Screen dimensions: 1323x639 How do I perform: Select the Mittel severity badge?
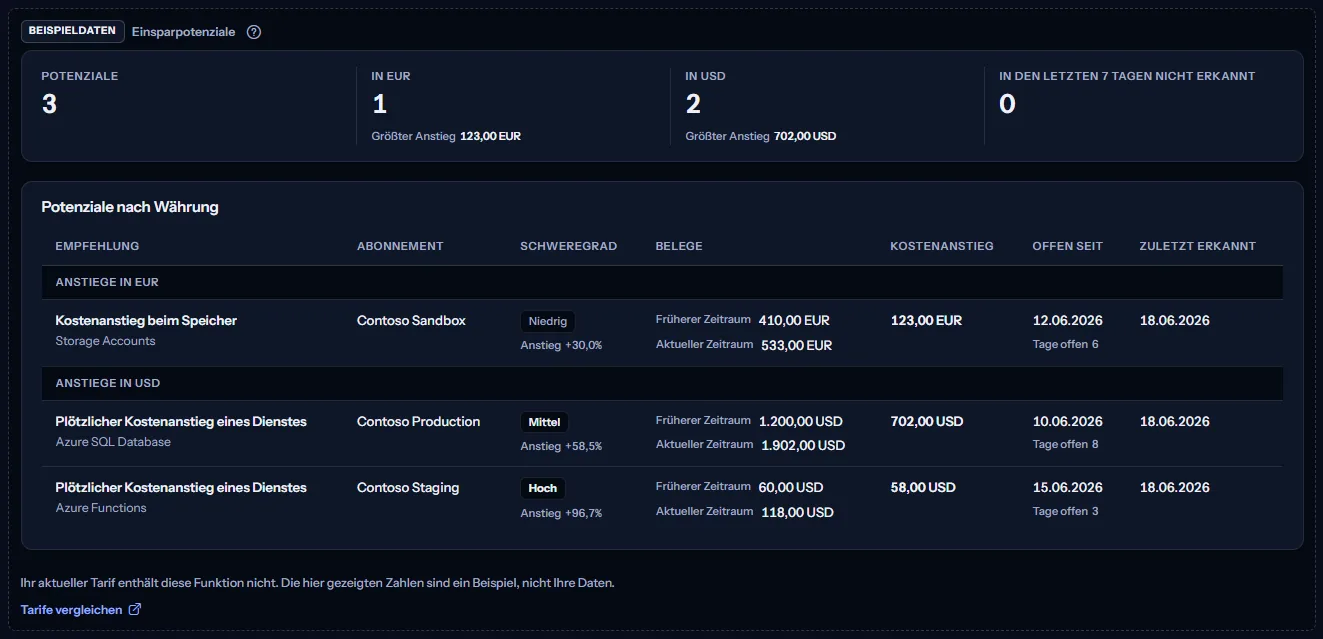tap(544, 422)
